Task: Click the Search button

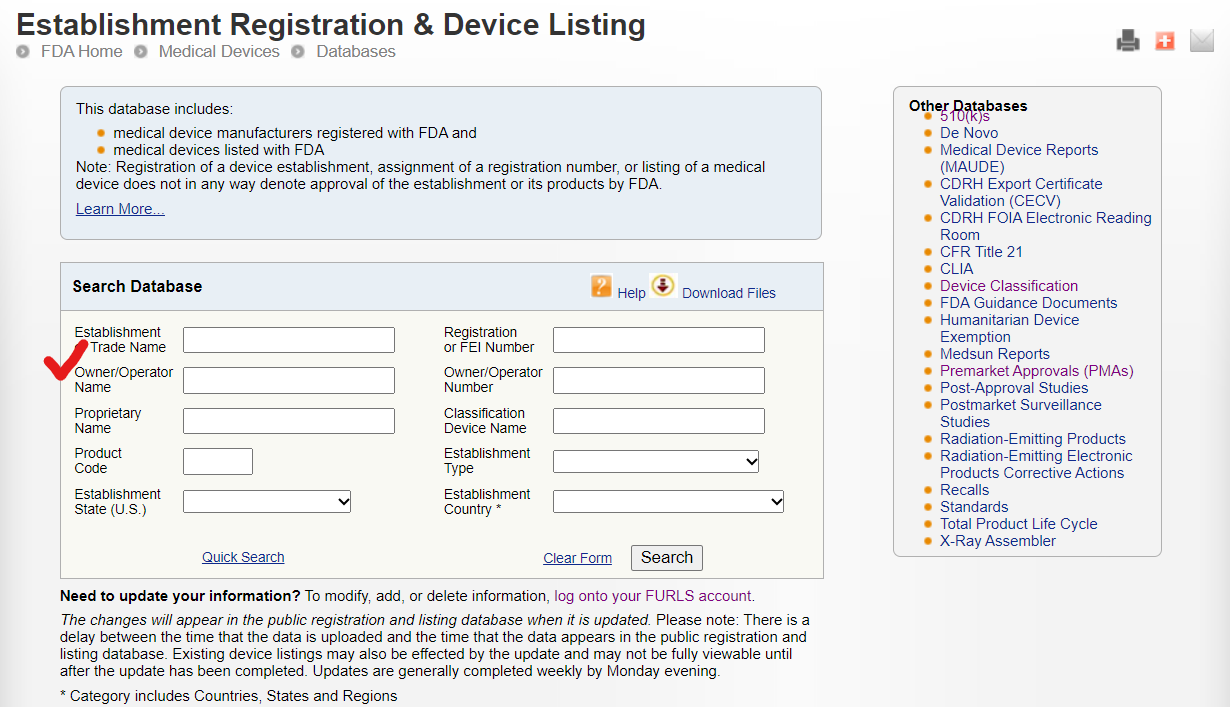Action: (667, 558)
